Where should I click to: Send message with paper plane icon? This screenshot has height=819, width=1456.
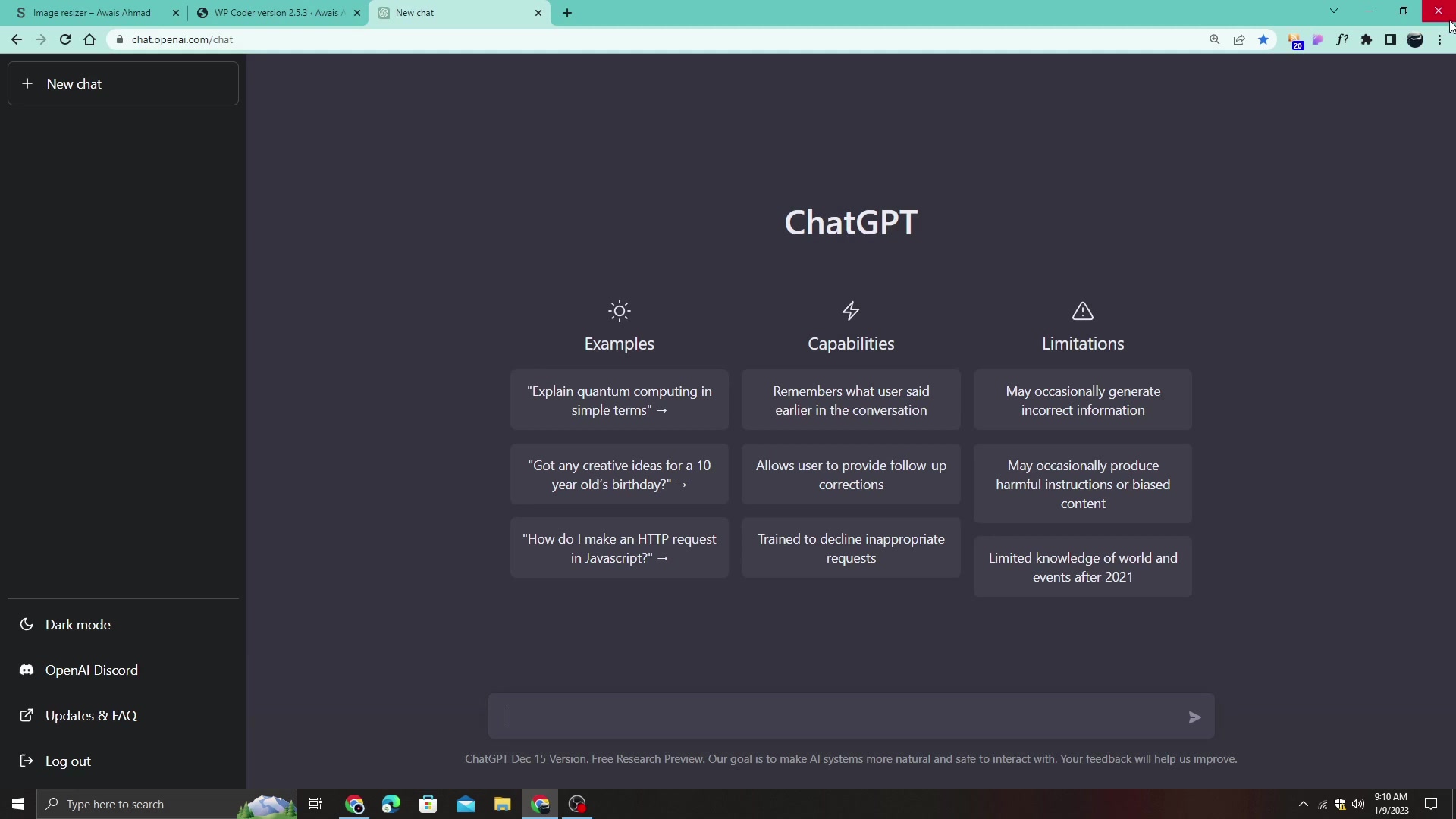[1195, 717]
